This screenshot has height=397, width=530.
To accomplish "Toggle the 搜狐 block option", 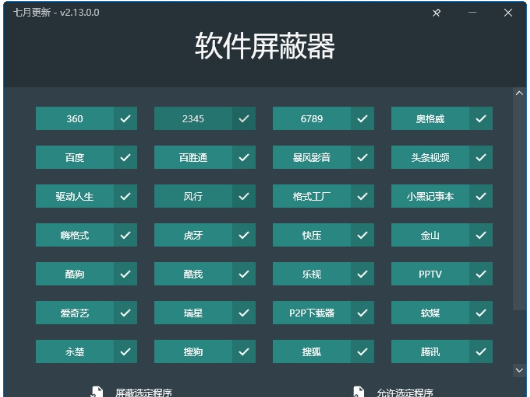I will (323, 352).
